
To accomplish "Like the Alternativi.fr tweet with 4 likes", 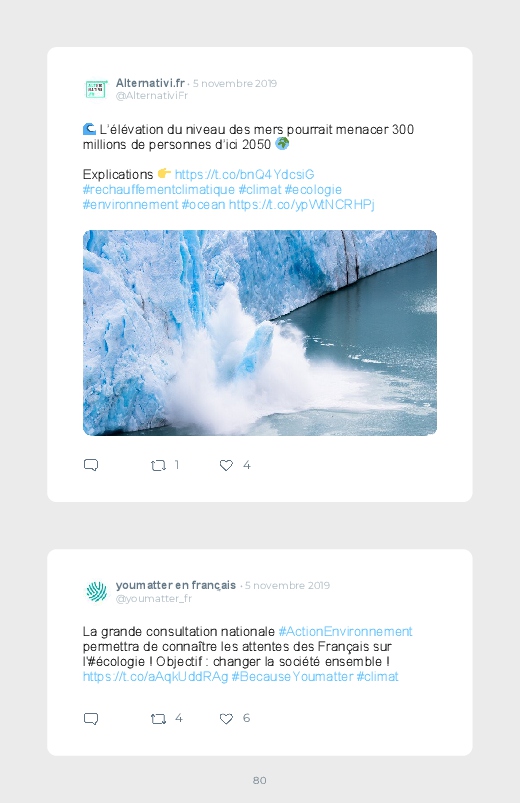I will pyautogui.click(x=226, y=466).
